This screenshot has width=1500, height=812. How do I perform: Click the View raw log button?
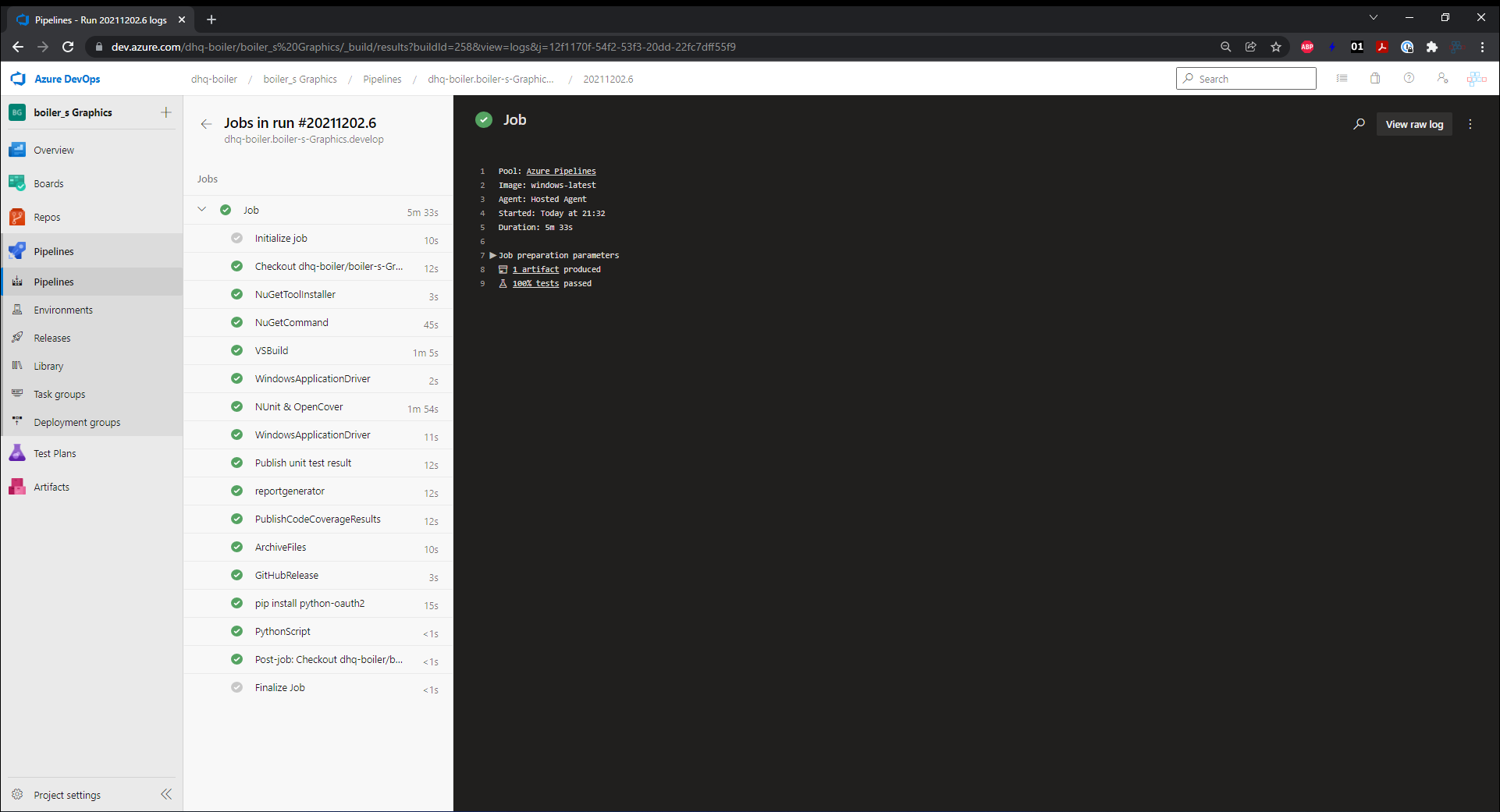pos(1413,124)
